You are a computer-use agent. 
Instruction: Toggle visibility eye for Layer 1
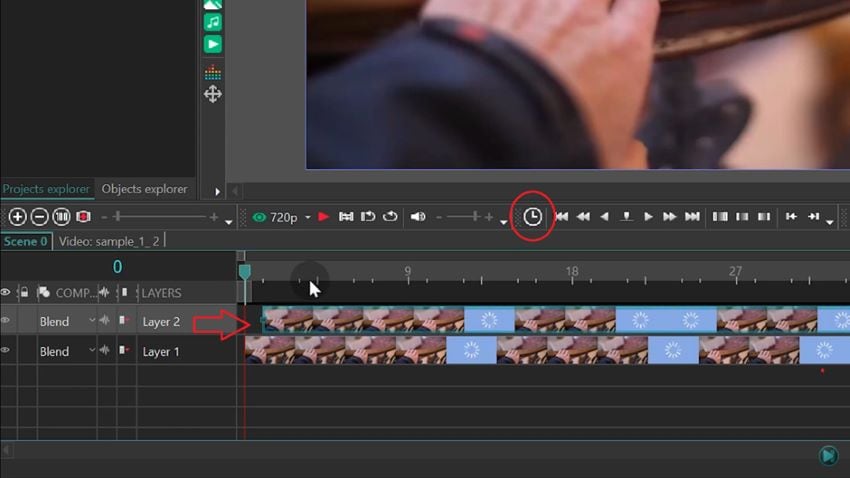(5, 350)
